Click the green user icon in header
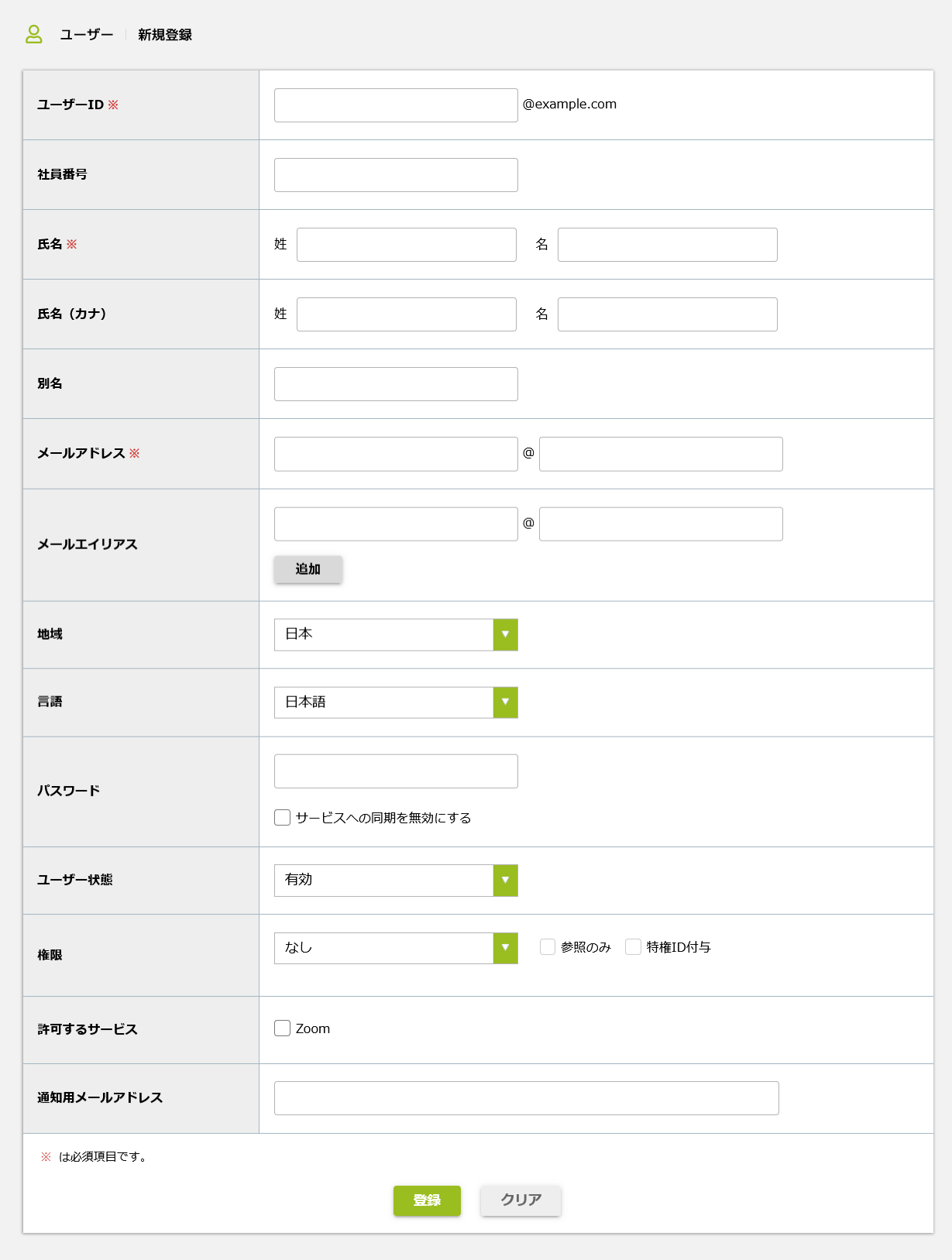 point(34,34)
